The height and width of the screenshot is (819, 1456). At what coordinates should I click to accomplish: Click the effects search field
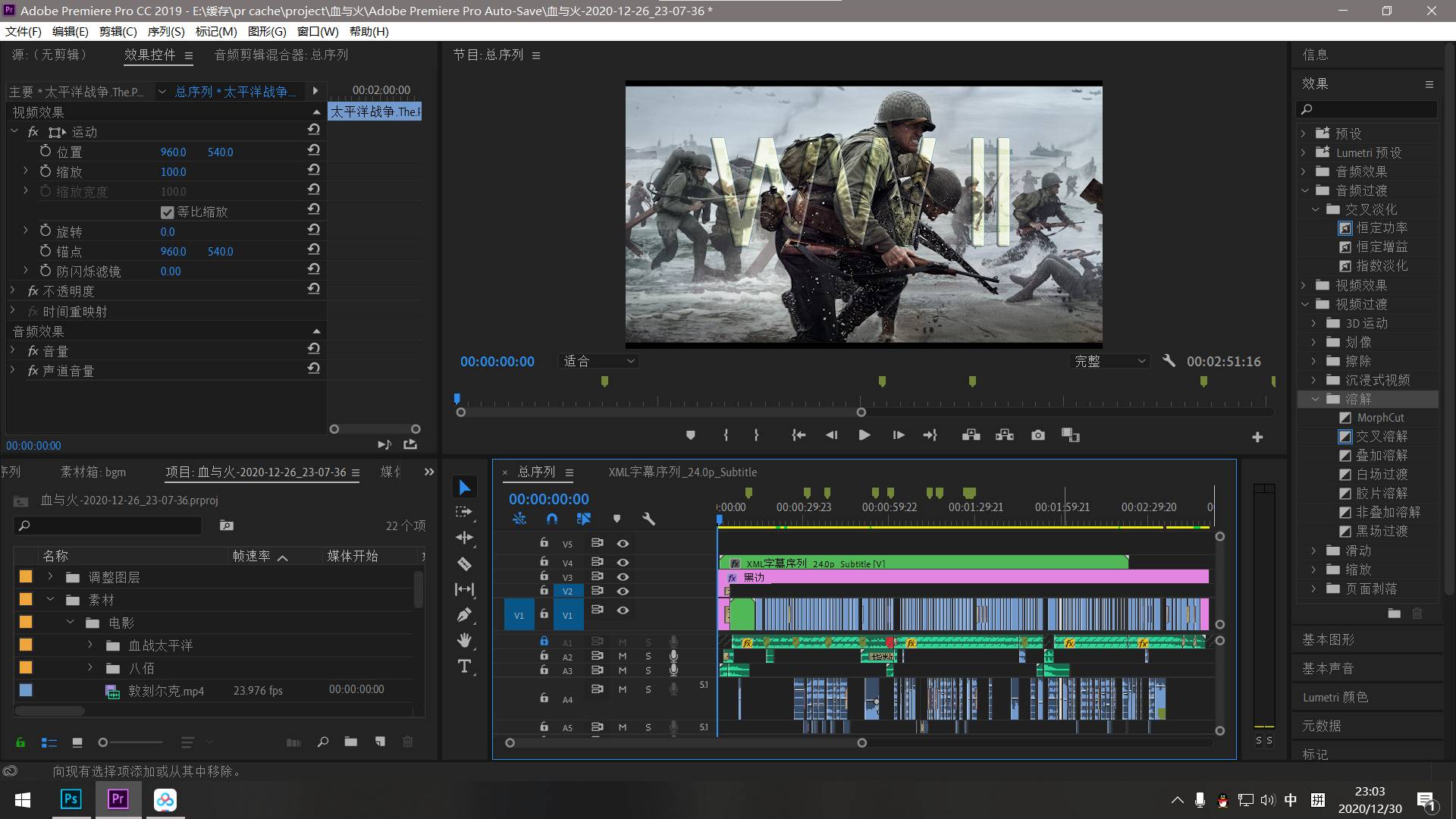point(1367,109)
